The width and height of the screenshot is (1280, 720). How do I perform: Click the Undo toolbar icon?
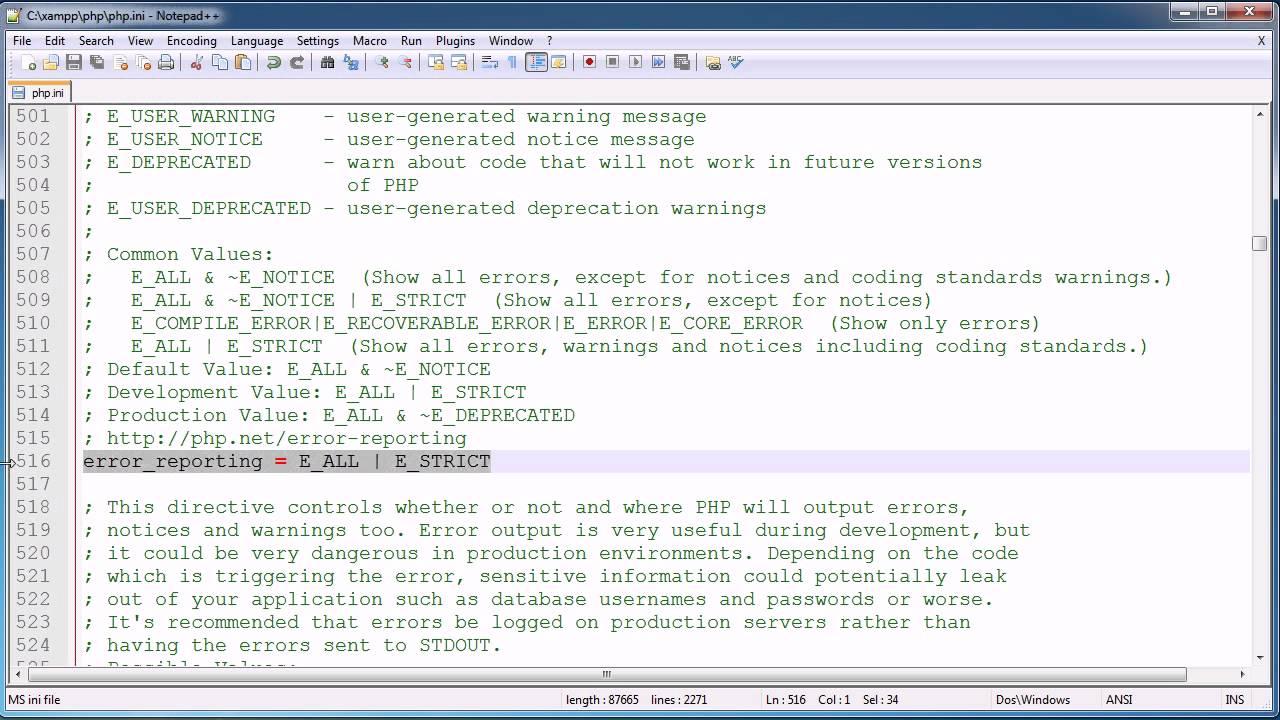pyautogui.click(x=274, y=62)
